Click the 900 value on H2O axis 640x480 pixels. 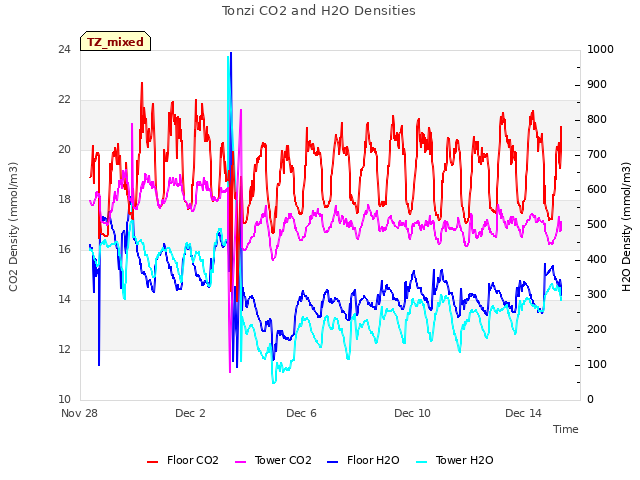click(597, 85)
